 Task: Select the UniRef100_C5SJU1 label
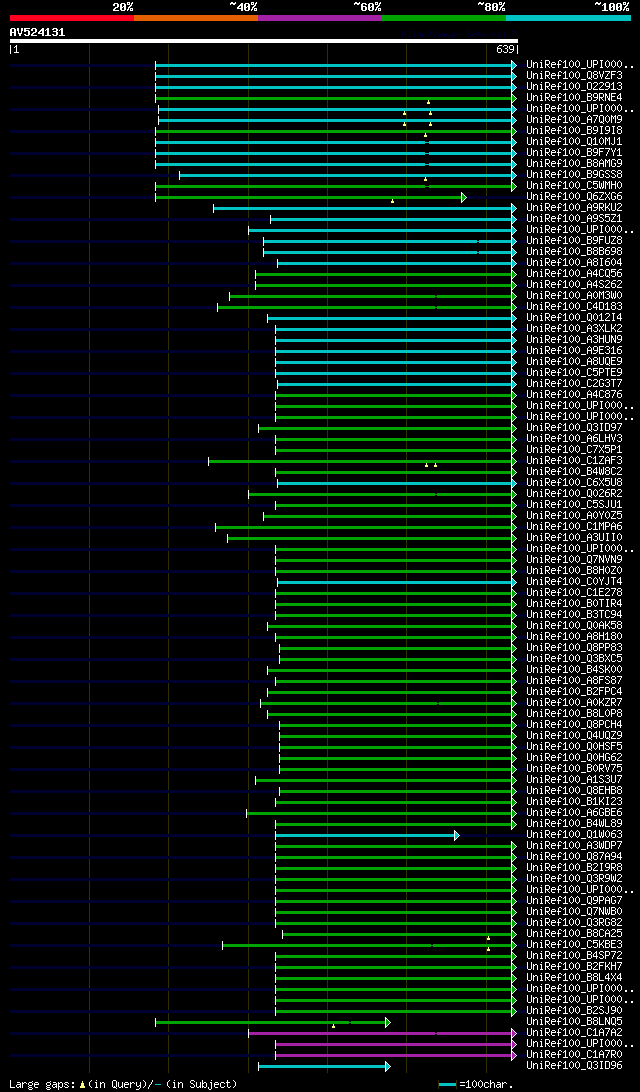click(x=575, y=505)
